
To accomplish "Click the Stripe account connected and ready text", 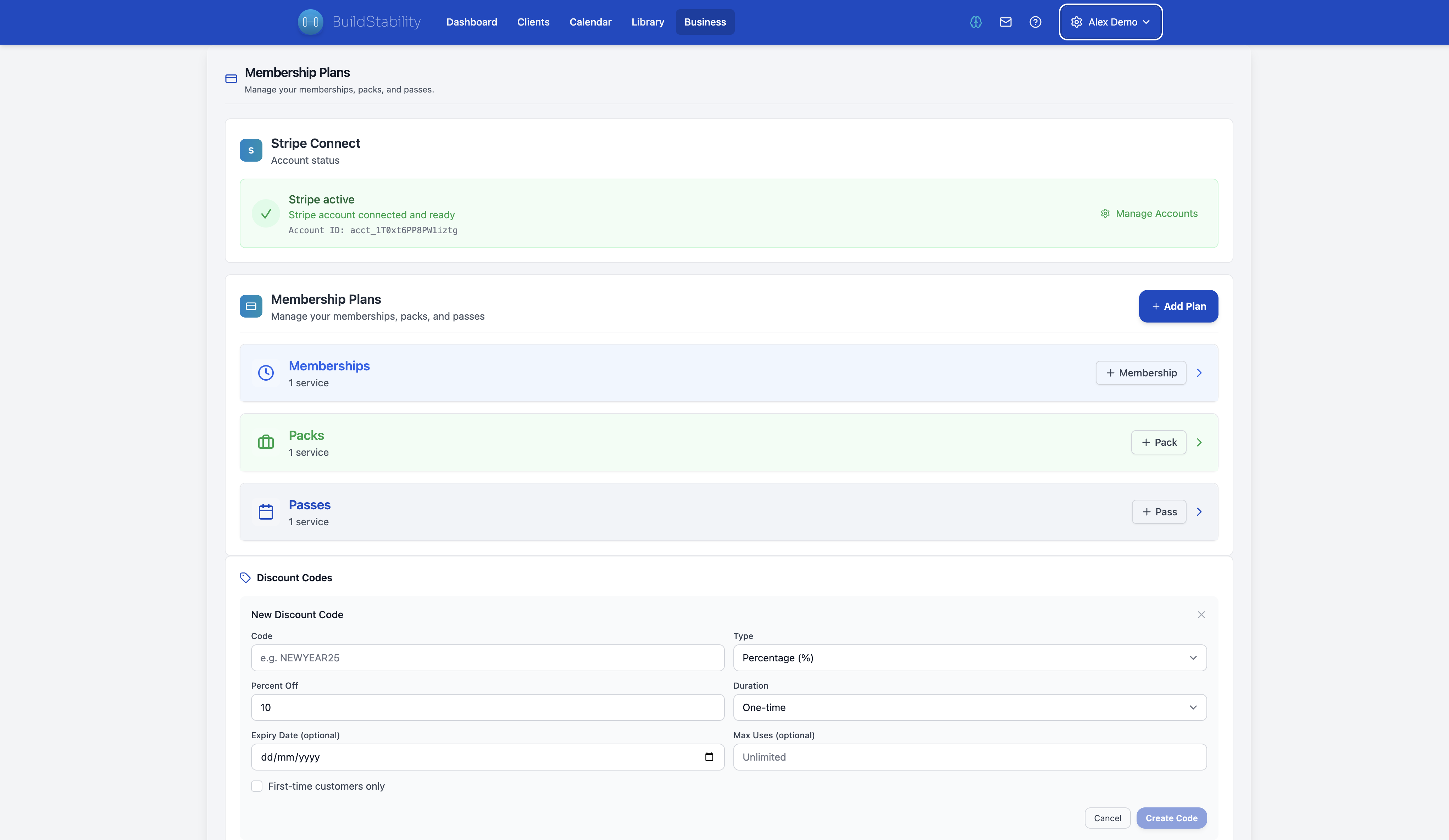I will pos(371,215).
